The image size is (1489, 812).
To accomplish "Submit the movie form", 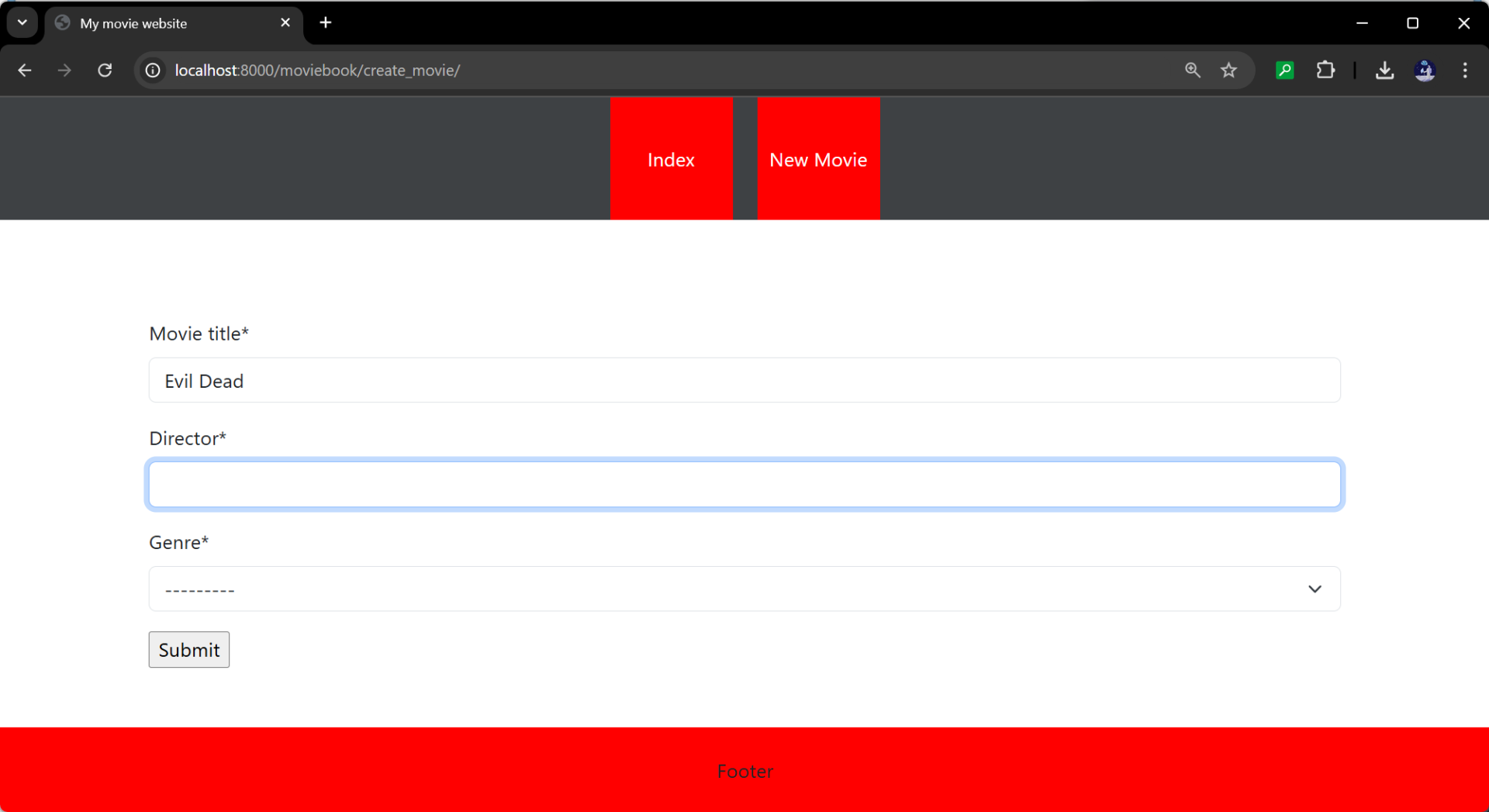I will (x=189, y=650).
